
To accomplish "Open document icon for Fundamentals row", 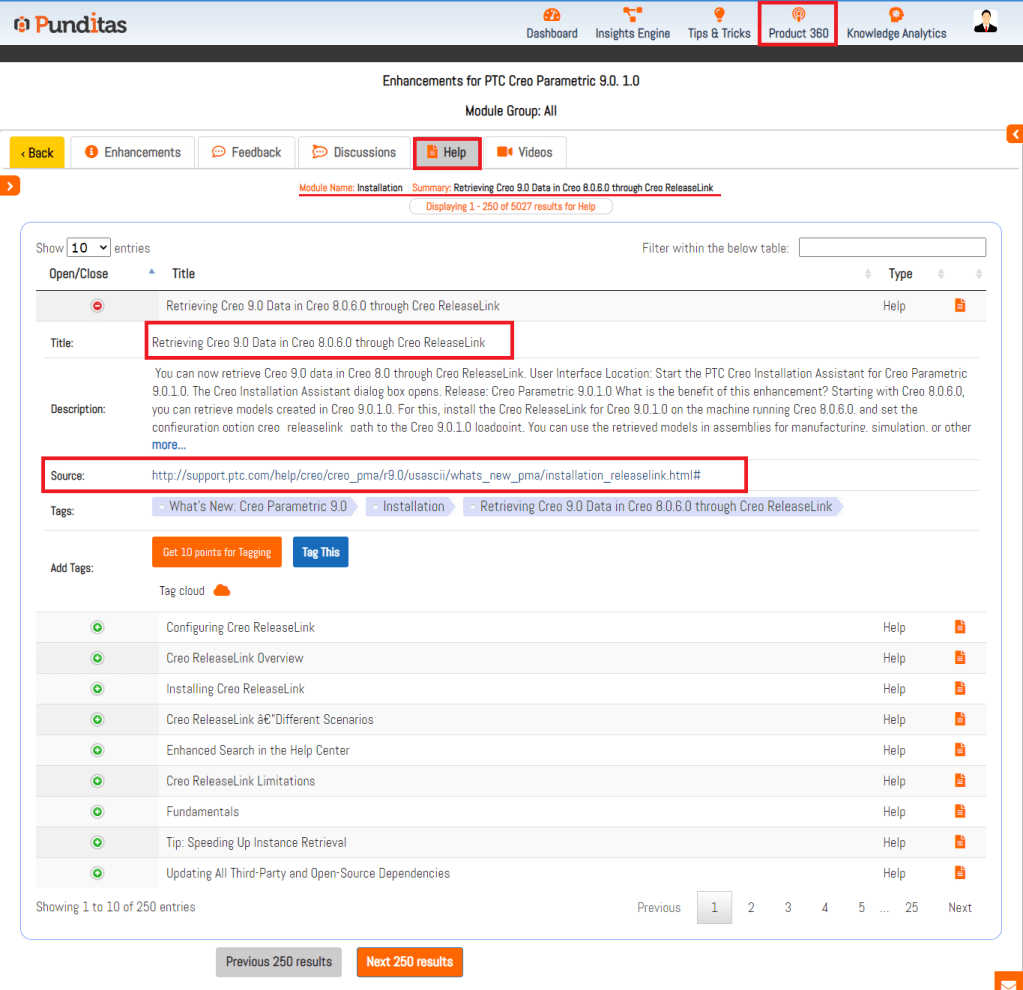I will pyautogui.click(x=960, y=811).
